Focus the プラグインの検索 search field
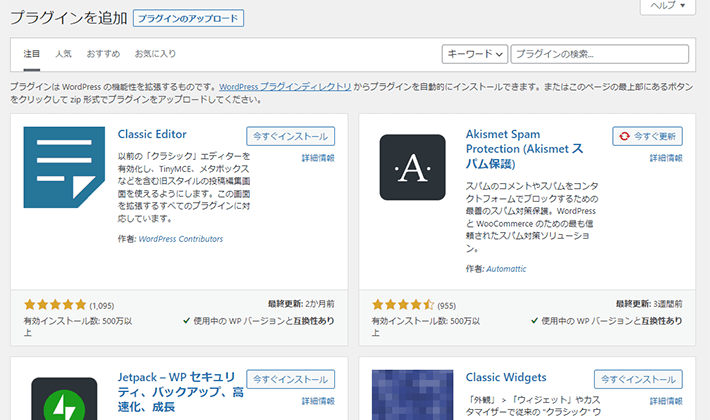Image resolution: width=710 pixels, height=420 pixels. [x=600, y=54]
